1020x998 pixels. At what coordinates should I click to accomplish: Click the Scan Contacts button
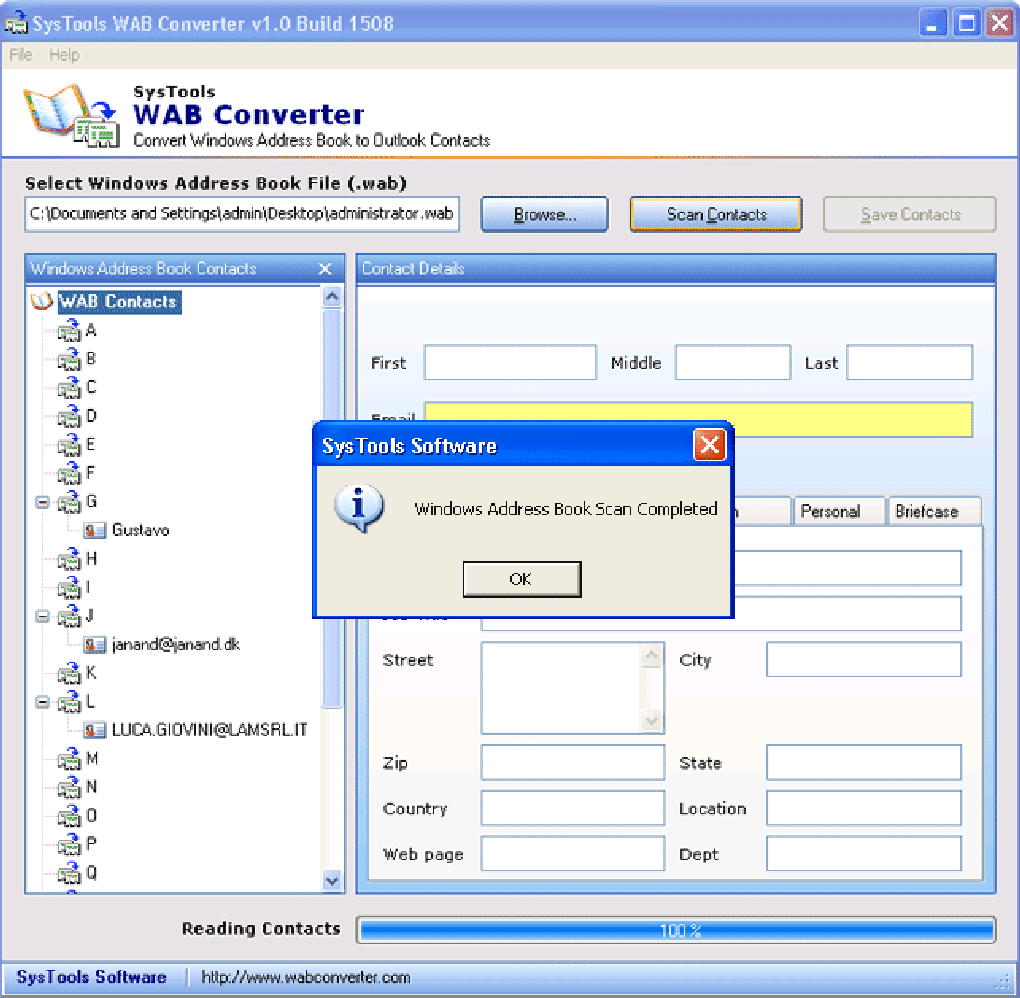[x=716, y=214]
